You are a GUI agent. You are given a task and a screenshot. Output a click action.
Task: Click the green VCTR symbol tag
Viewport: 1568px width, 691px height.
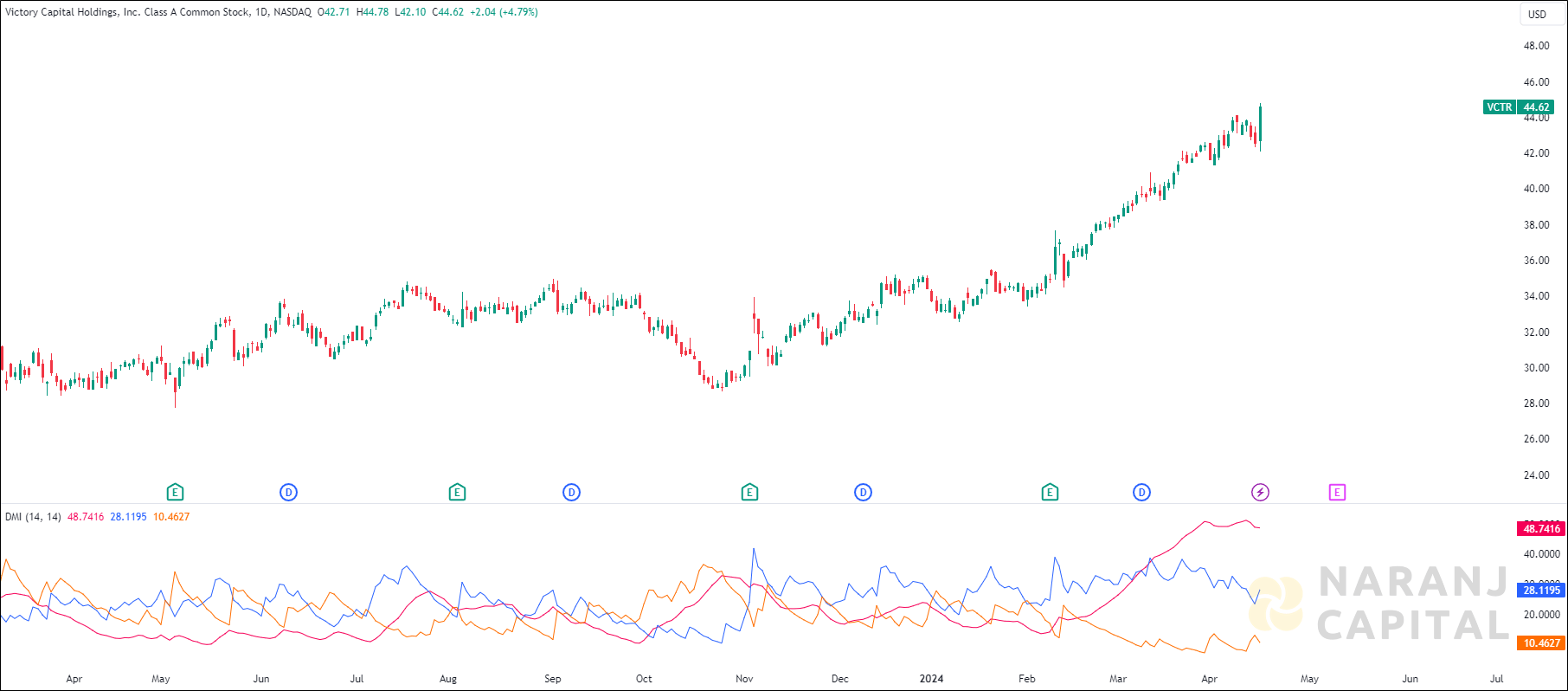click(1500, 107)
